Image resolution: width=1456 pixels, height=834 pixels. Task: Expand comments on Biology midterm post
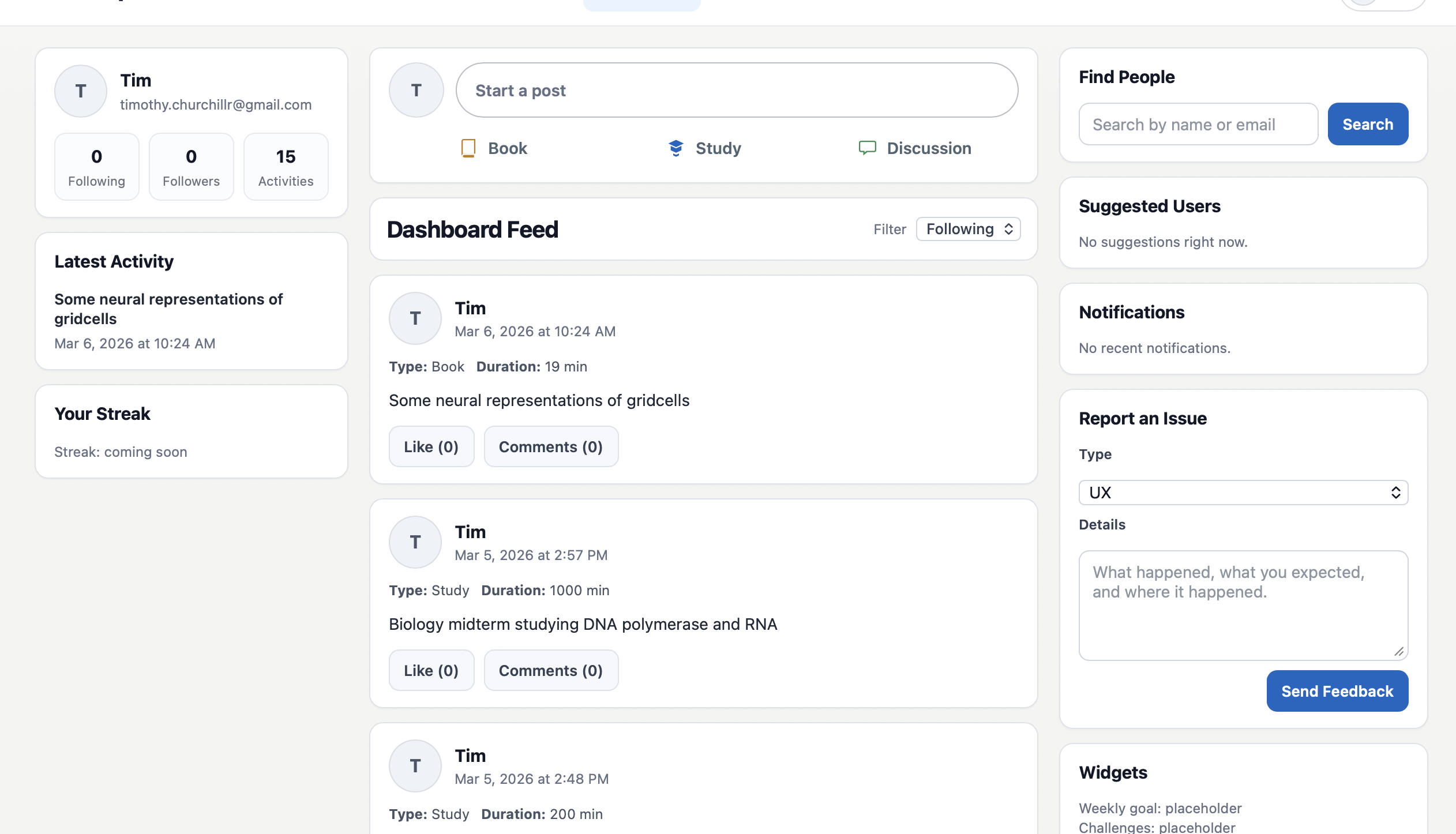[550, 671]
